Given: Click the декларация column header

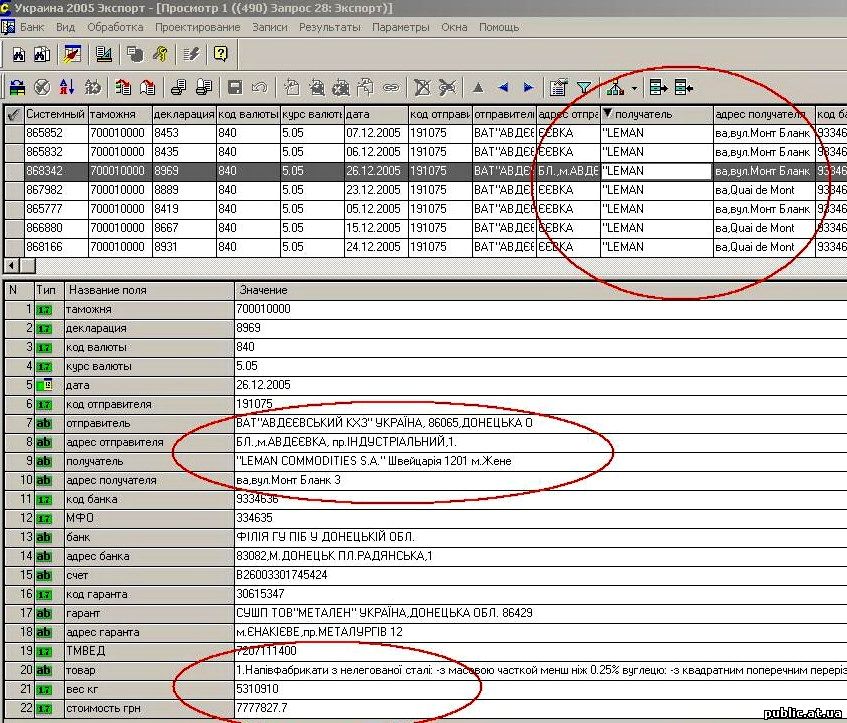Looking at the screenshot, I should [x=184, y=115].
